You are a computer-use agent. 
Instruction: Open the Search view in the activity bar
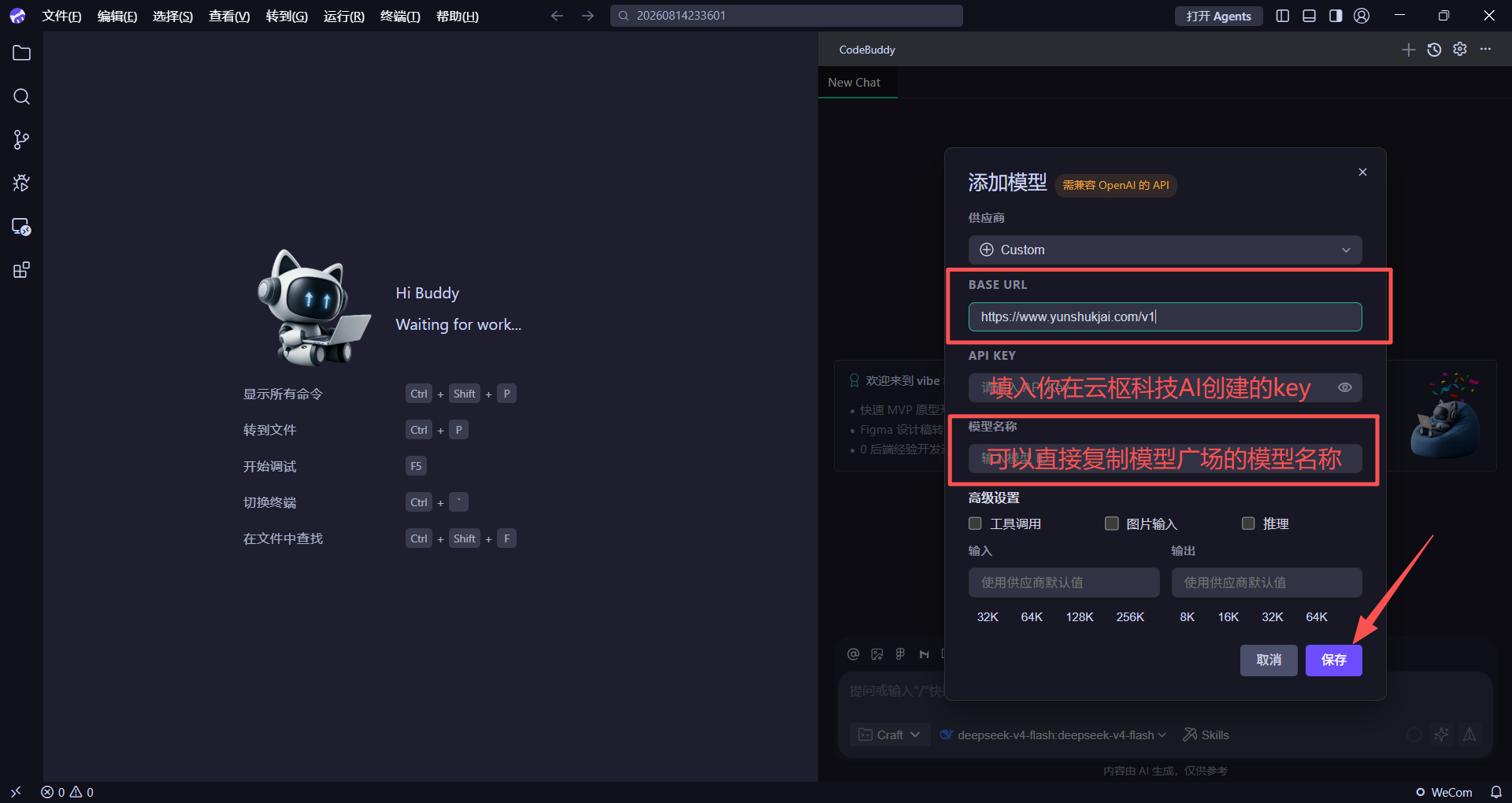[21, 97]
